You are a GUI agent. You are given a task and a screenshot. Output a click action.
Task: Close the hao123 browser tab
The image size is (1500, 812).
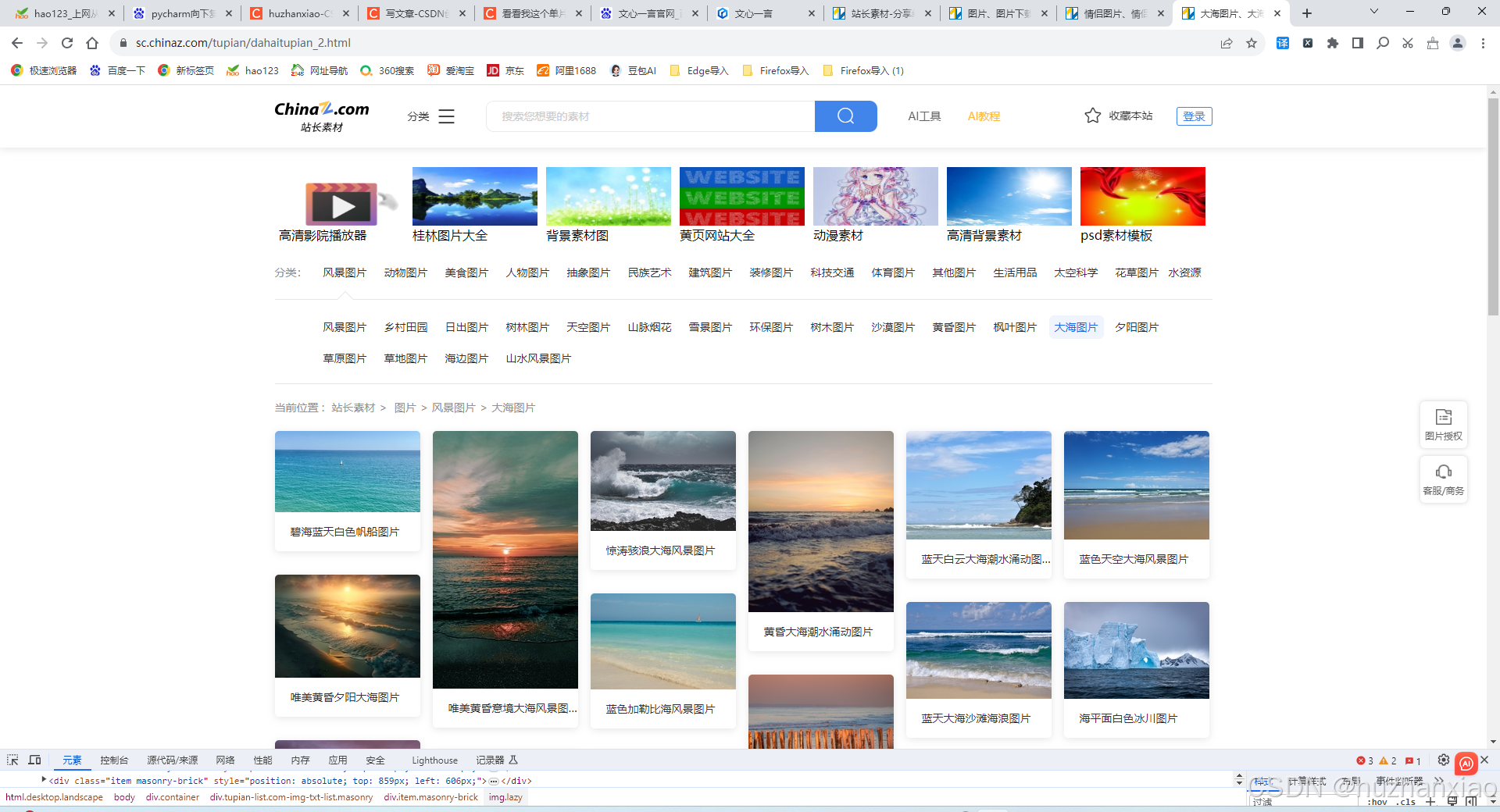(x=112, y=13)
